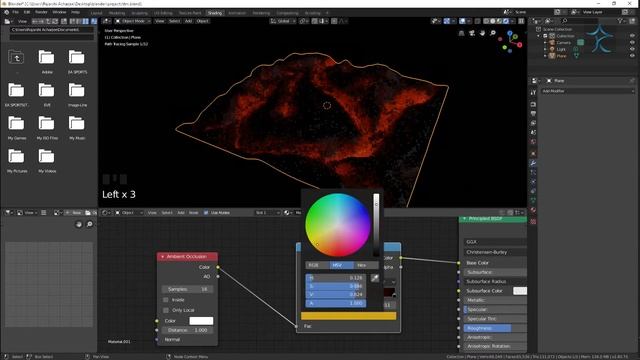Click the zoom magnifier in the image editor
Screen dimensions: 640x360
(x=89, y=224)
